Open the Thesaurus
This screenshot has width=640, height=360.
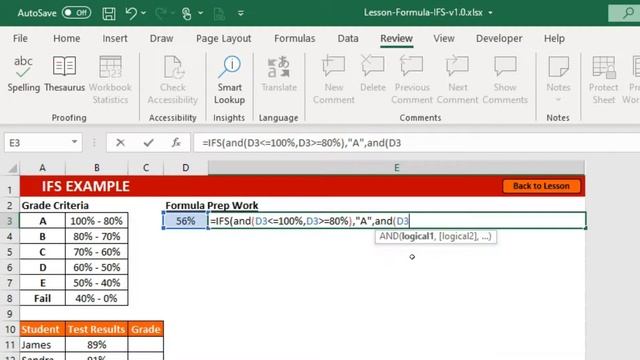click(x=64, y=74)
